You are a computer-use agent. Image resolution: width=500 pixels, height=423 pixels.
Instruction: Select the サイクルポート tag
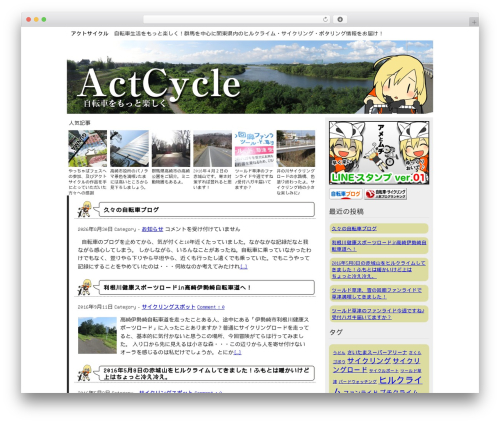[x=384, y=371]
